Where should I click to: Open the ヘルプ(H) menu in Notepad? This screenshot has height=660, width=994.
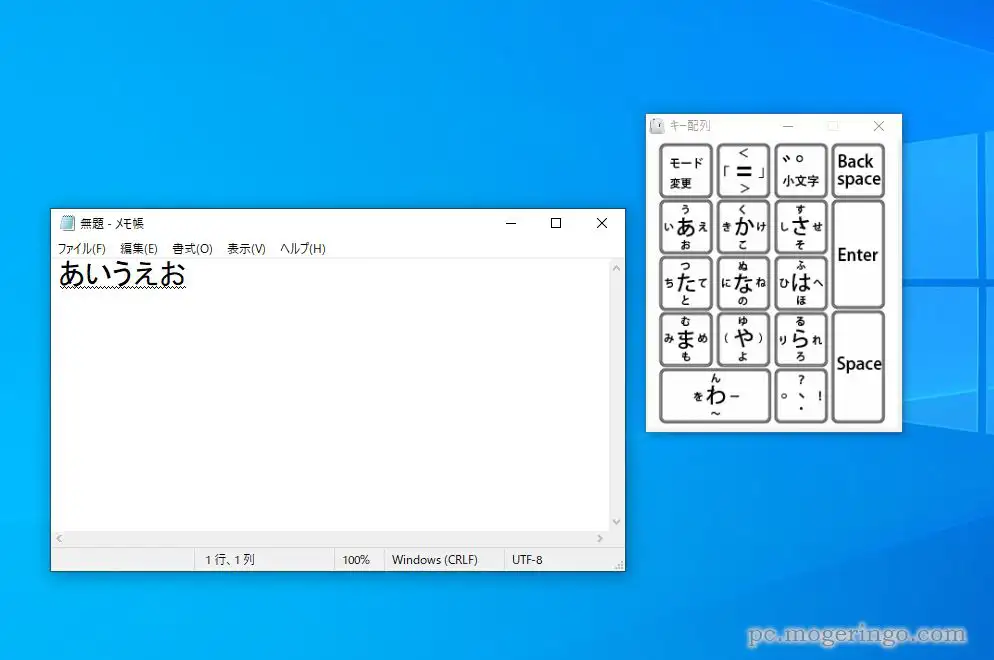tap(303, 249)
